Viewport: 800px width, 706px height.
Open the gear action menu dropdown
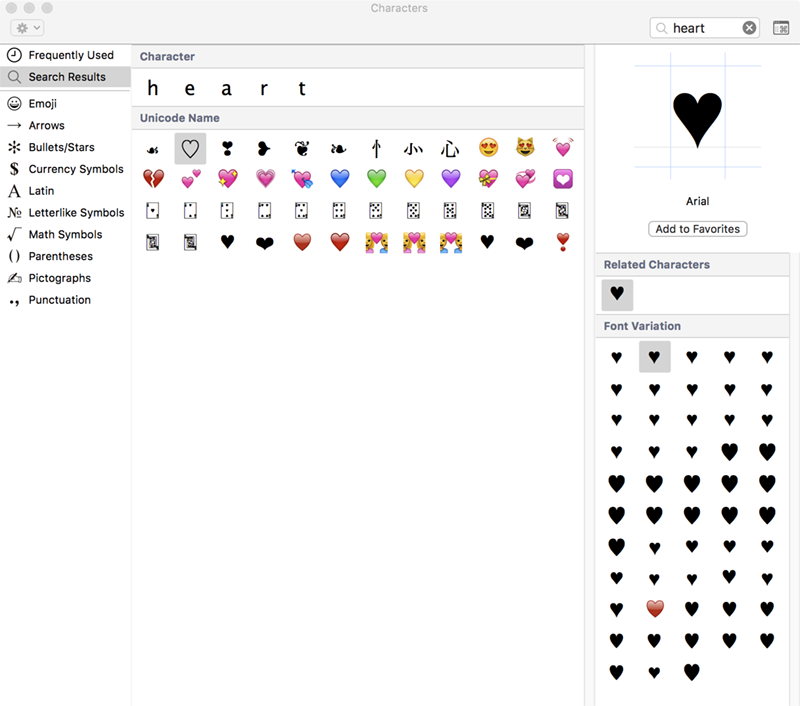coord(27,28)
